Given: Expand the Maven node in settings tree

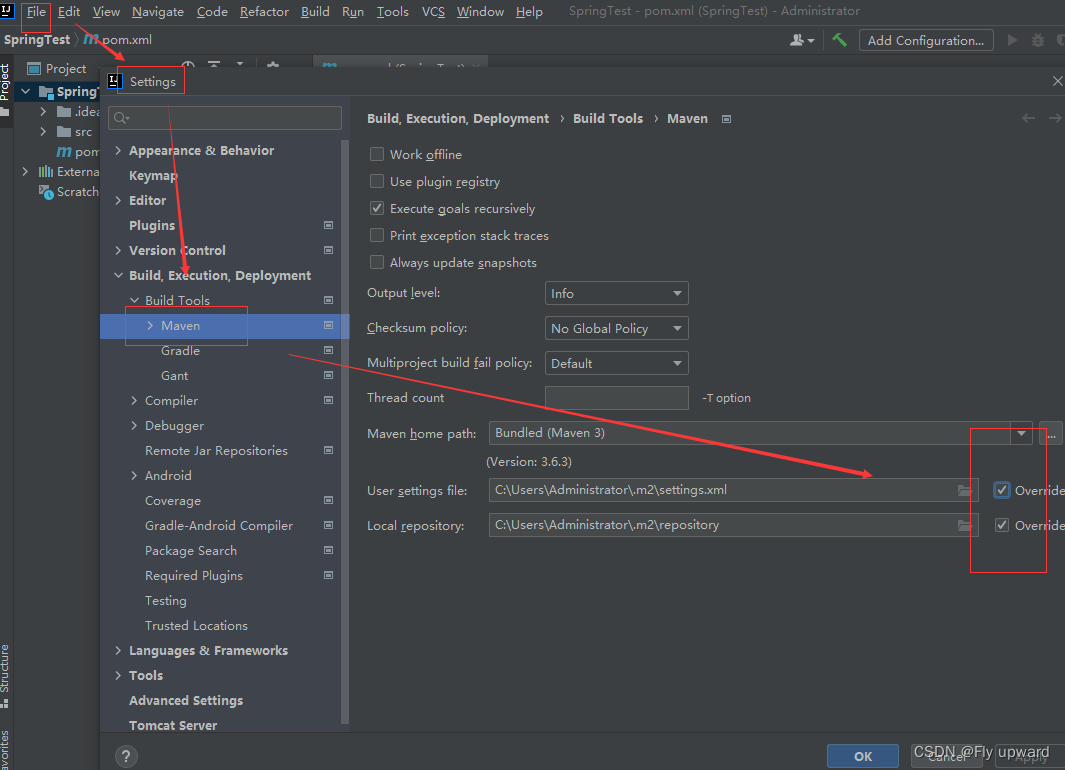Looking at the screenshot, I should pyautogui.click(x=150, y=326).
